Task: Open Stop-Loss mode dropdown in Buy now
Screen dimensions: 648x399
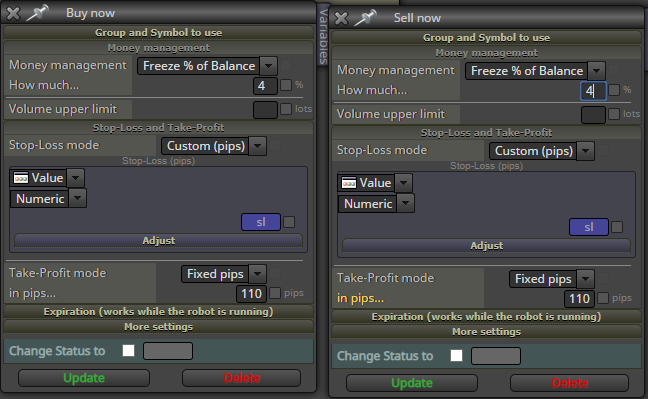Action: 257,146
